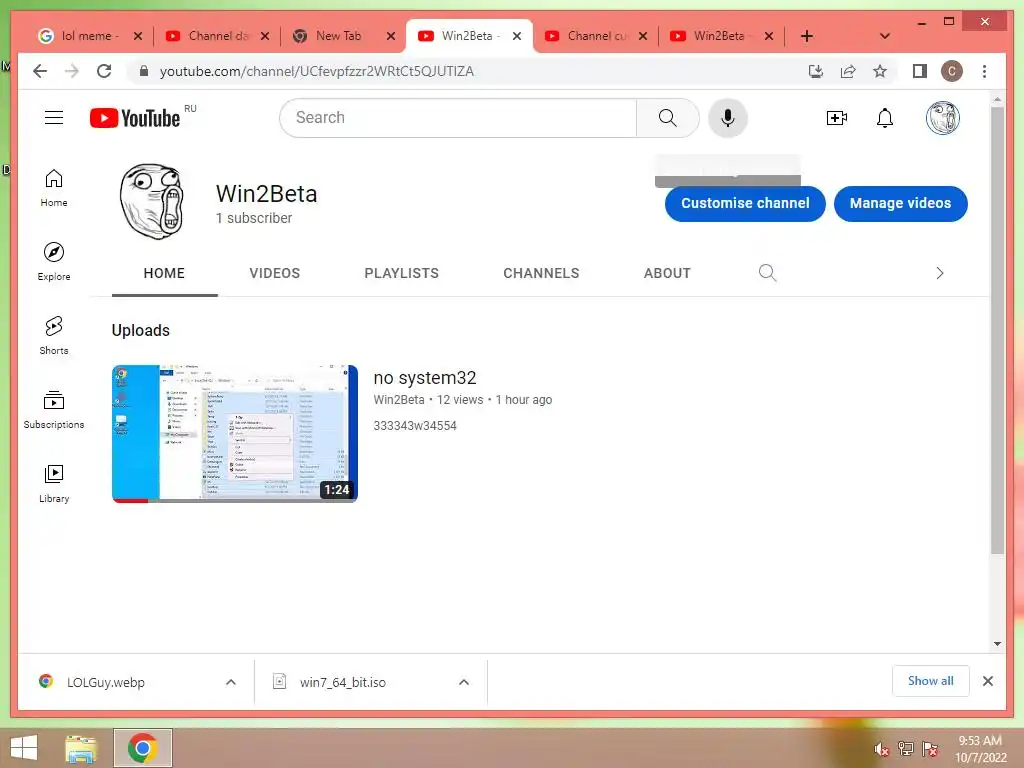Click the Win2Beta channel avatar
Viewport: 1024px width, 768px height.
pos(152,202)
